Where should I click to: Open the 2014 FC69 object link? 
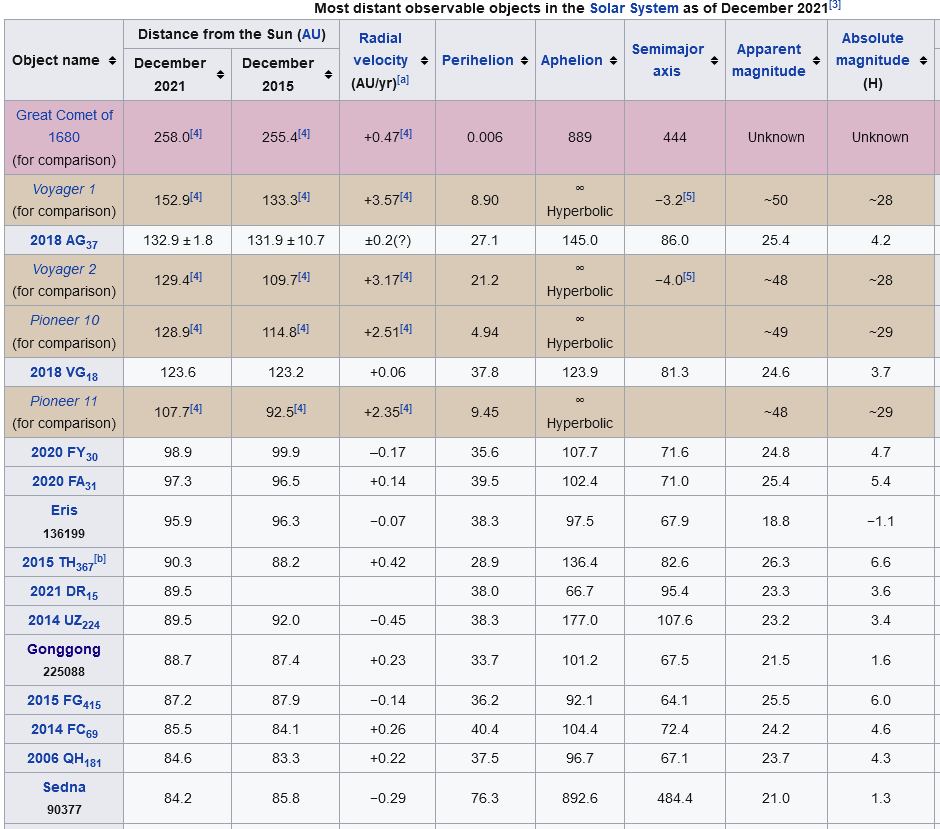64,730
